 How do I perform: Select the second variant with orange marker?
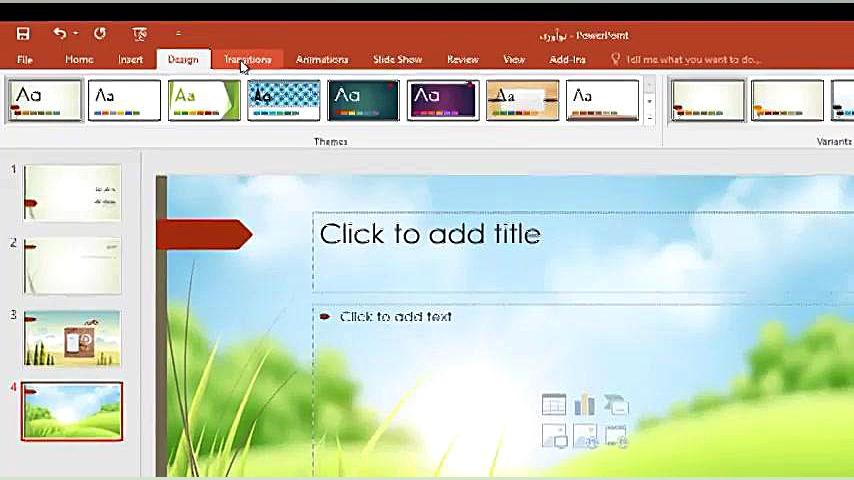(788, 100)
